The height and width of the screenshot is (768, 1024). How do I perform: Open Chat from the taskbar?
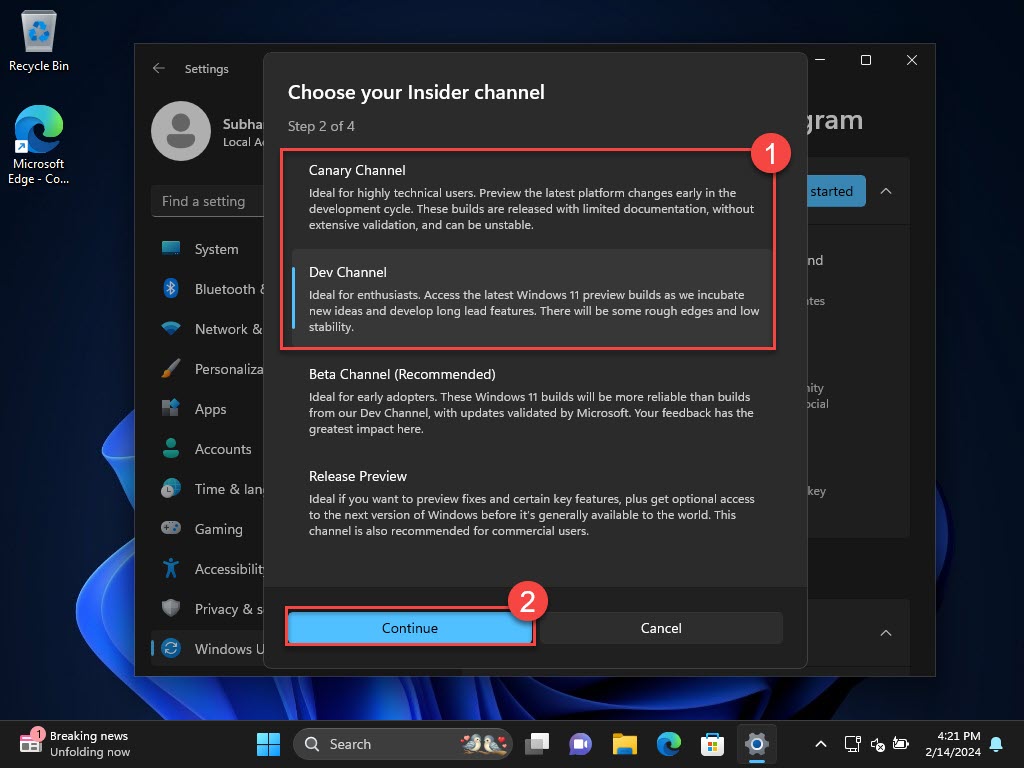[580, 744]
